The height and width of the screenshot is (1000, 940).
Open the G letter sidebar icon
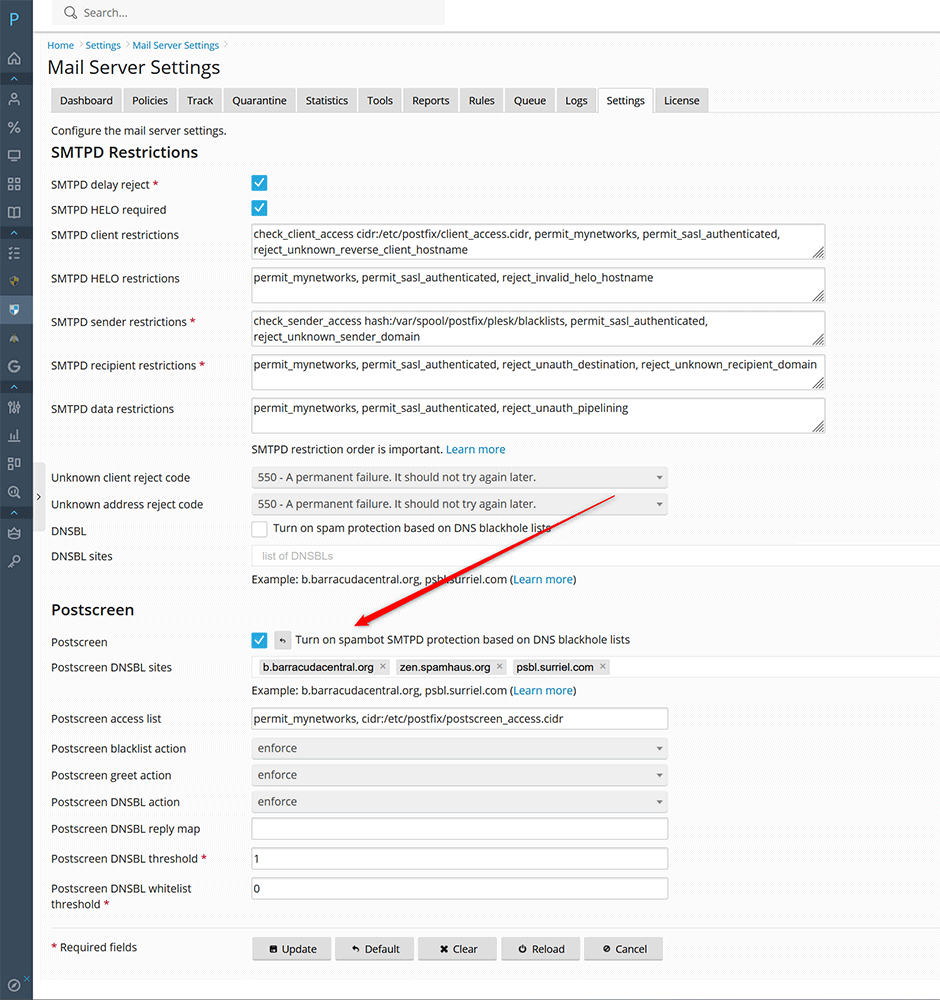pos(14,367)
